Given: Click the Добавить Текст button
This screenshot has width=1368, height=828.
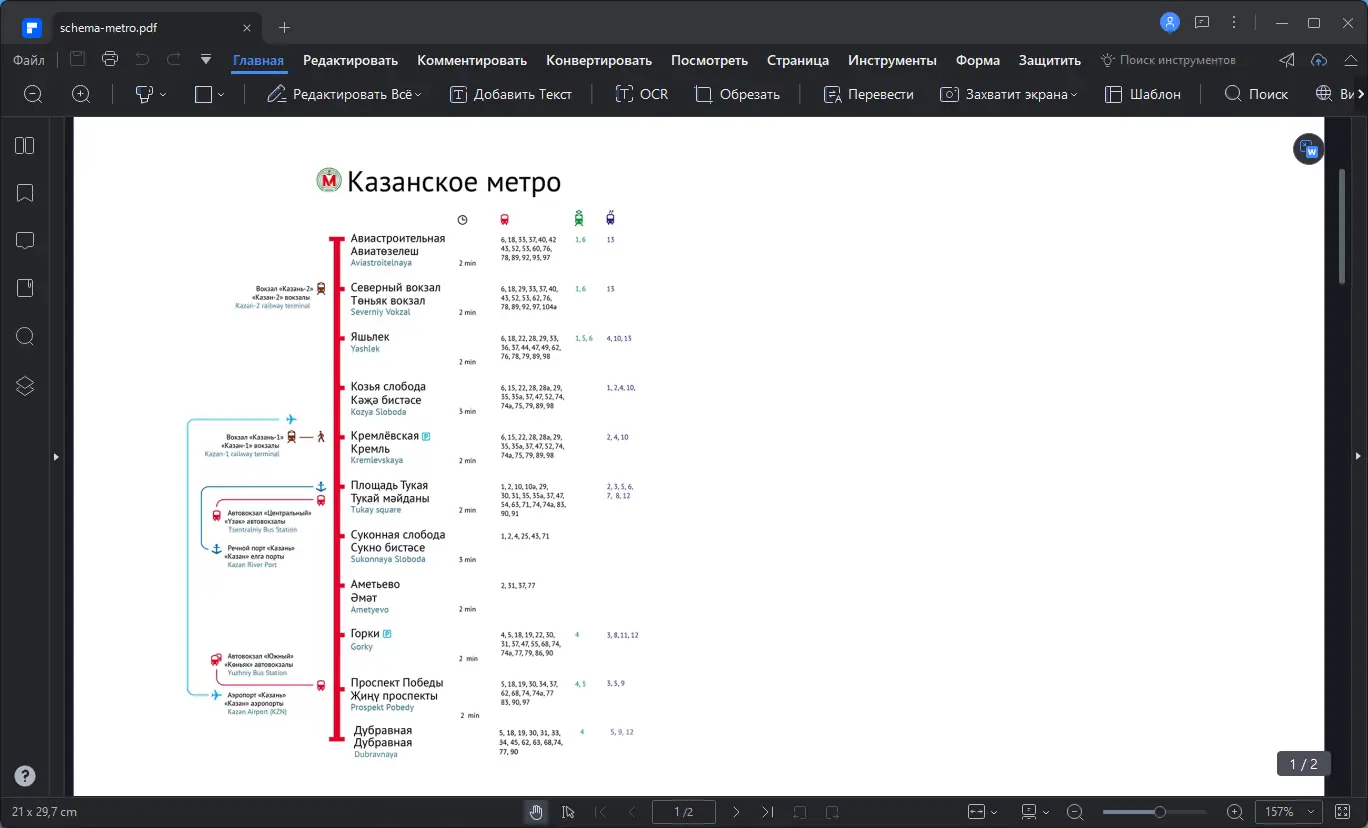Looking at the screenshot, I should [x=511, y=94].
